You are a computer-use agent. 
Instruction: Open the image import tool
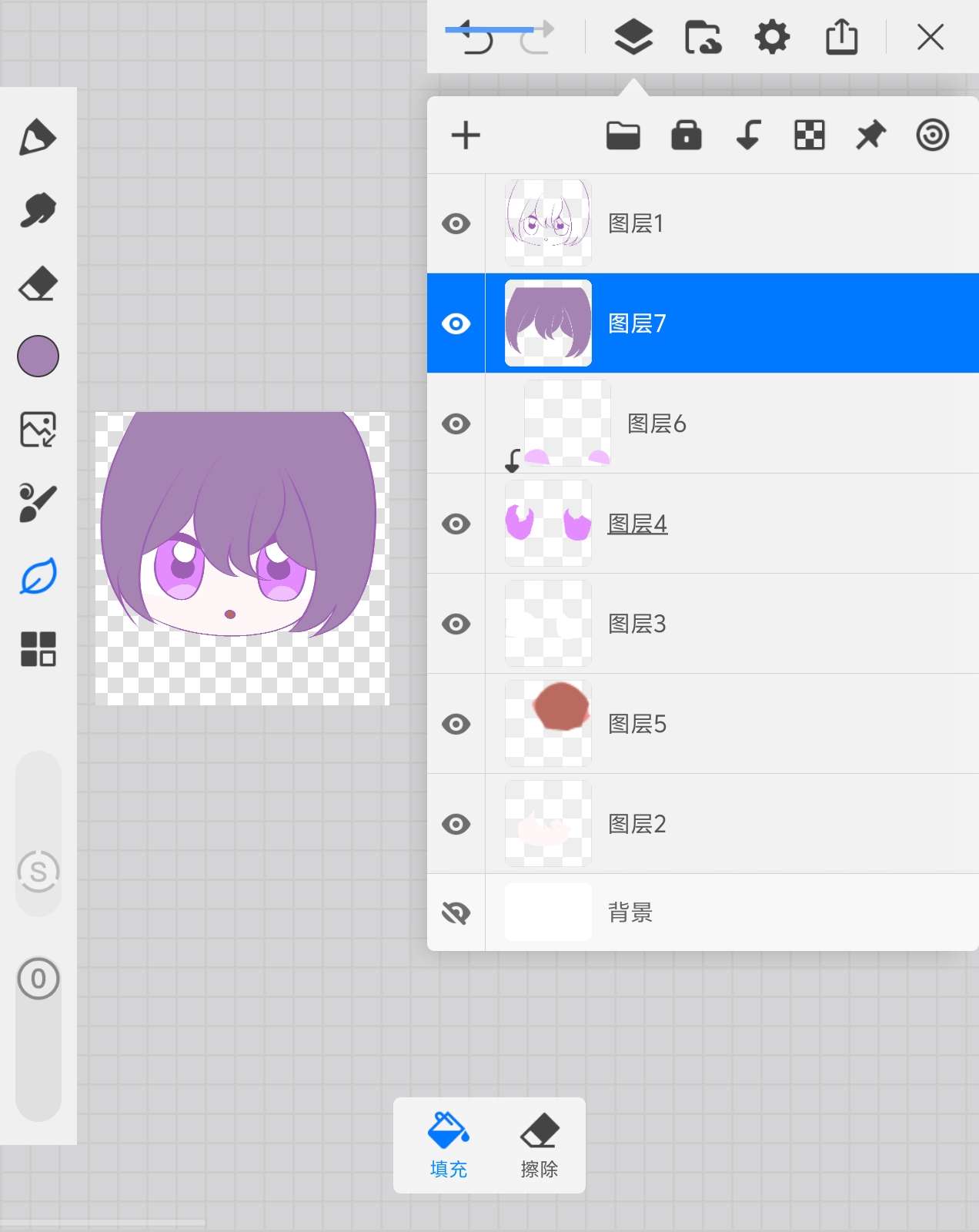click(38, 430)
